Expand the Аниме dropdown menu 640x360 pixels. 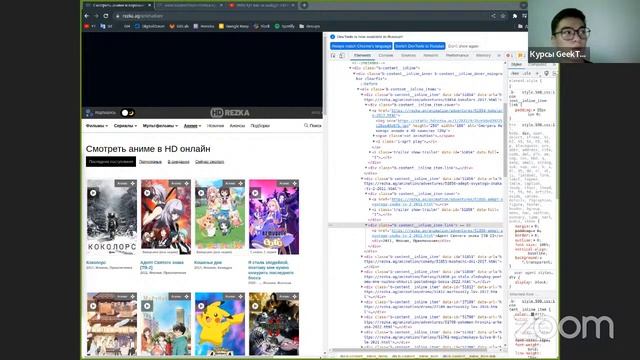(192, 126)
